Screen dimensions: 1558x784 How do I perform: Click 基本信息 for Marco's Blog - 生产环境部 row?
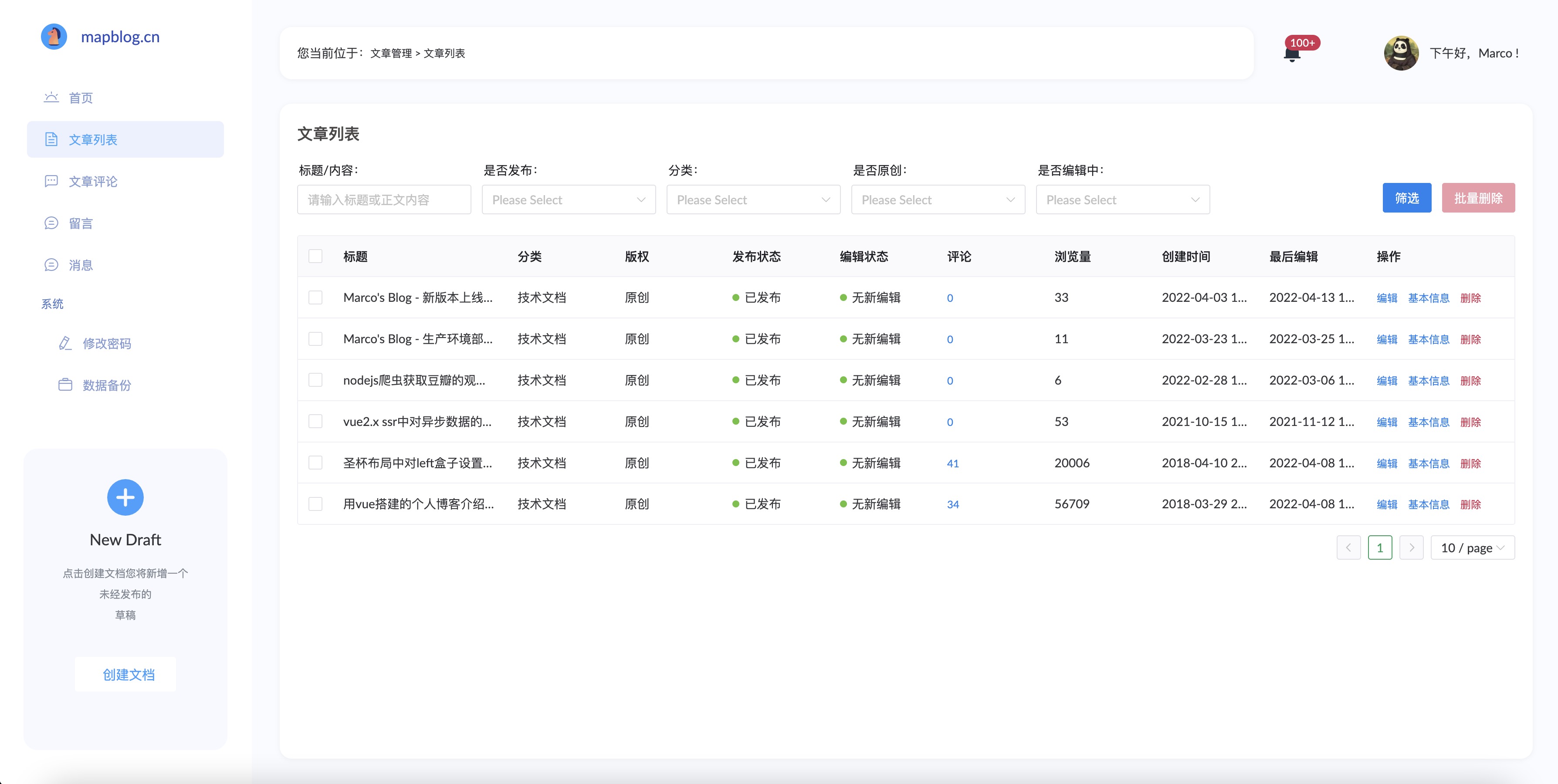pos(1429,339)
